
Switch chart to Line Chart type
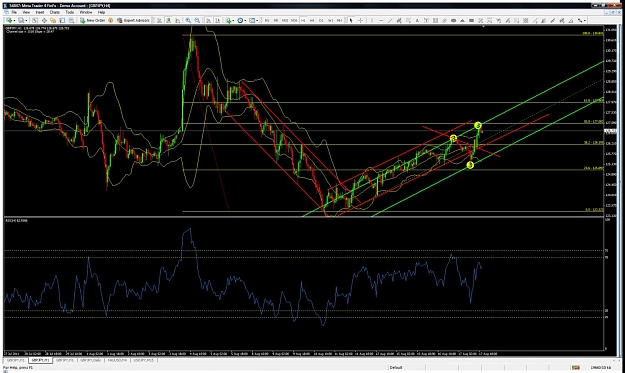click(178, 20)
